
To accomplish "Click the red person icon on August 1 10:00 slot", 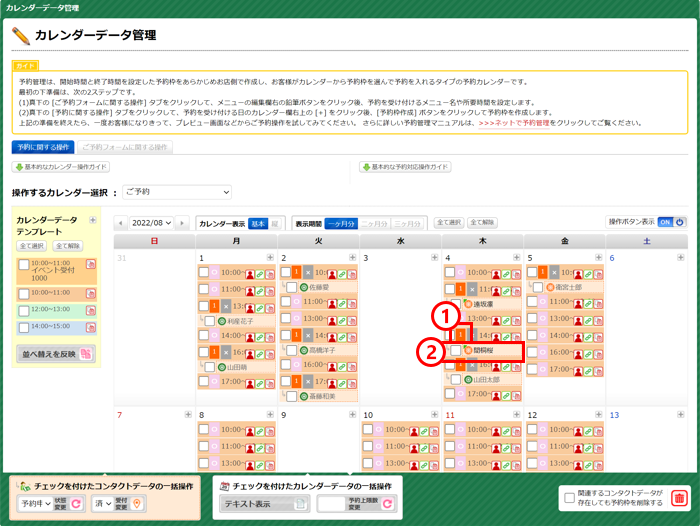I will [x=250, y=274].
